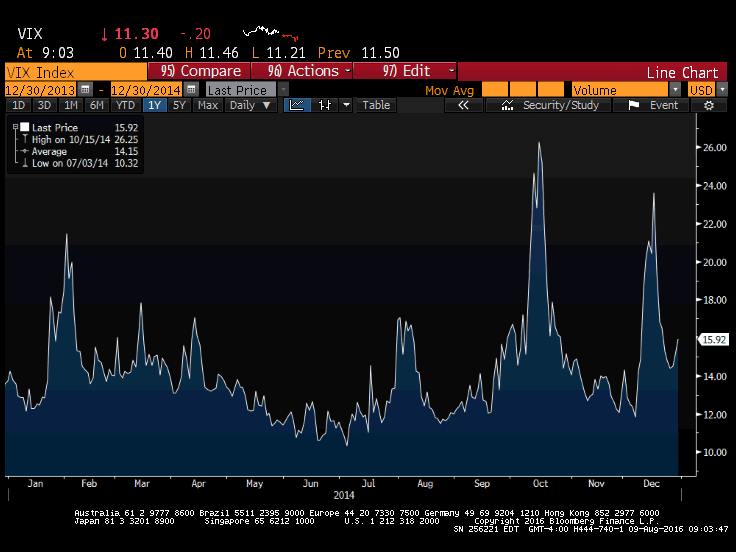Click the Table view button
Screen dimensions: 736x552
[376, 105]
